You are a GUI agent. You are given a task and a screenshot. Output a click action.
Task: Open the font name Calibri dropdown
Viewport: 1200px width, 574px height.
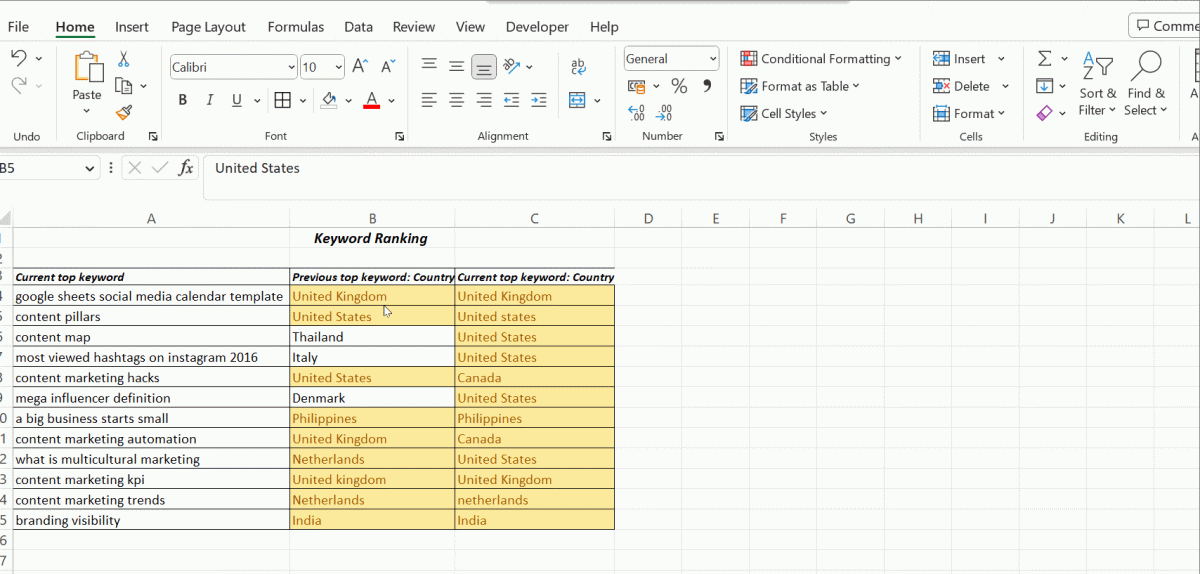tap(291, 67)
